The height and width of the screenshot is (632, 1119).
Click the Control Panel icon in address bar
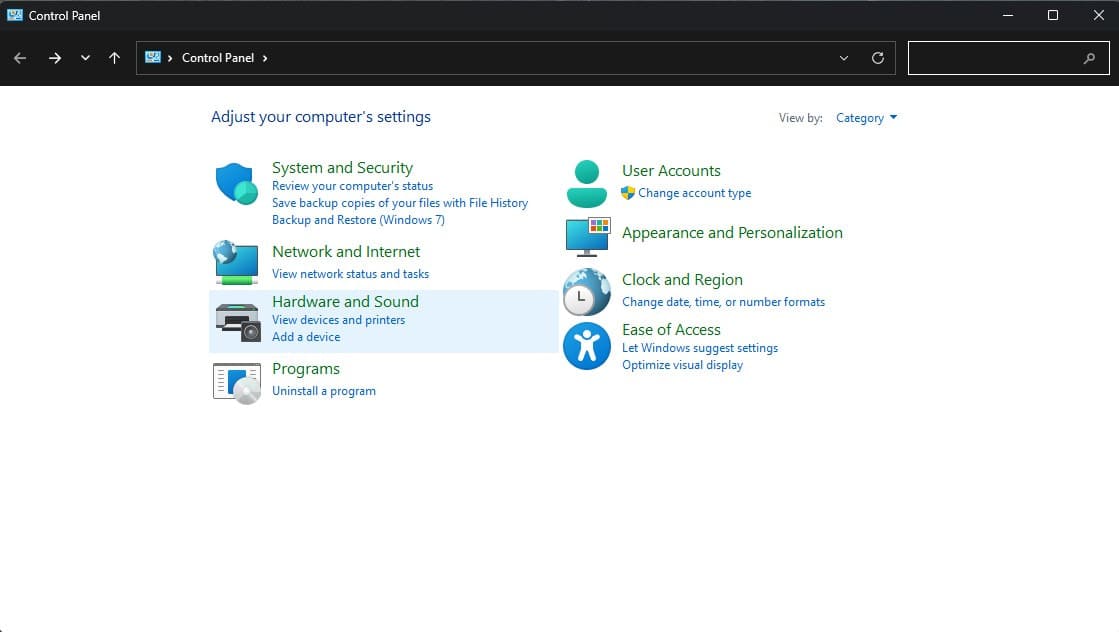tap(153, 57)
